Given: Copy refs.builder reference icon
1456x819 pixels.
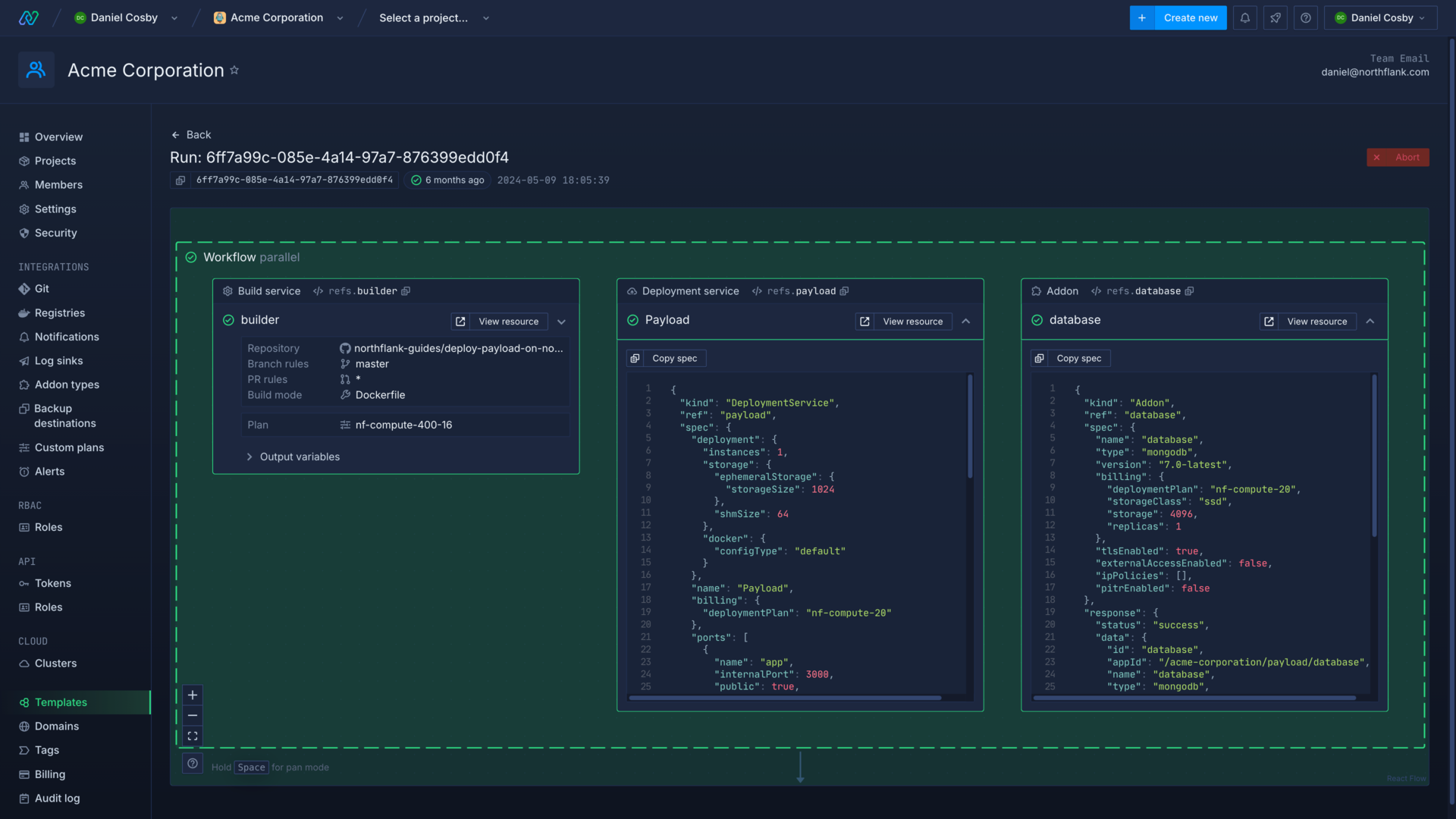Looking at the screenshot, I should coord(406,291).
